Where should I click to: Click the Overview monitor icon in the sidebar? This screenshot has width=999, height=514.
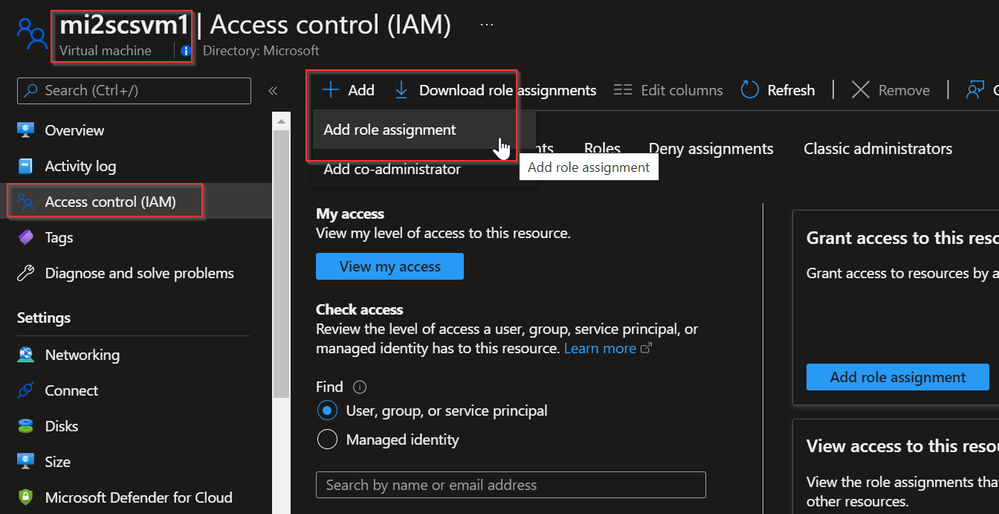tap(25, 131)
